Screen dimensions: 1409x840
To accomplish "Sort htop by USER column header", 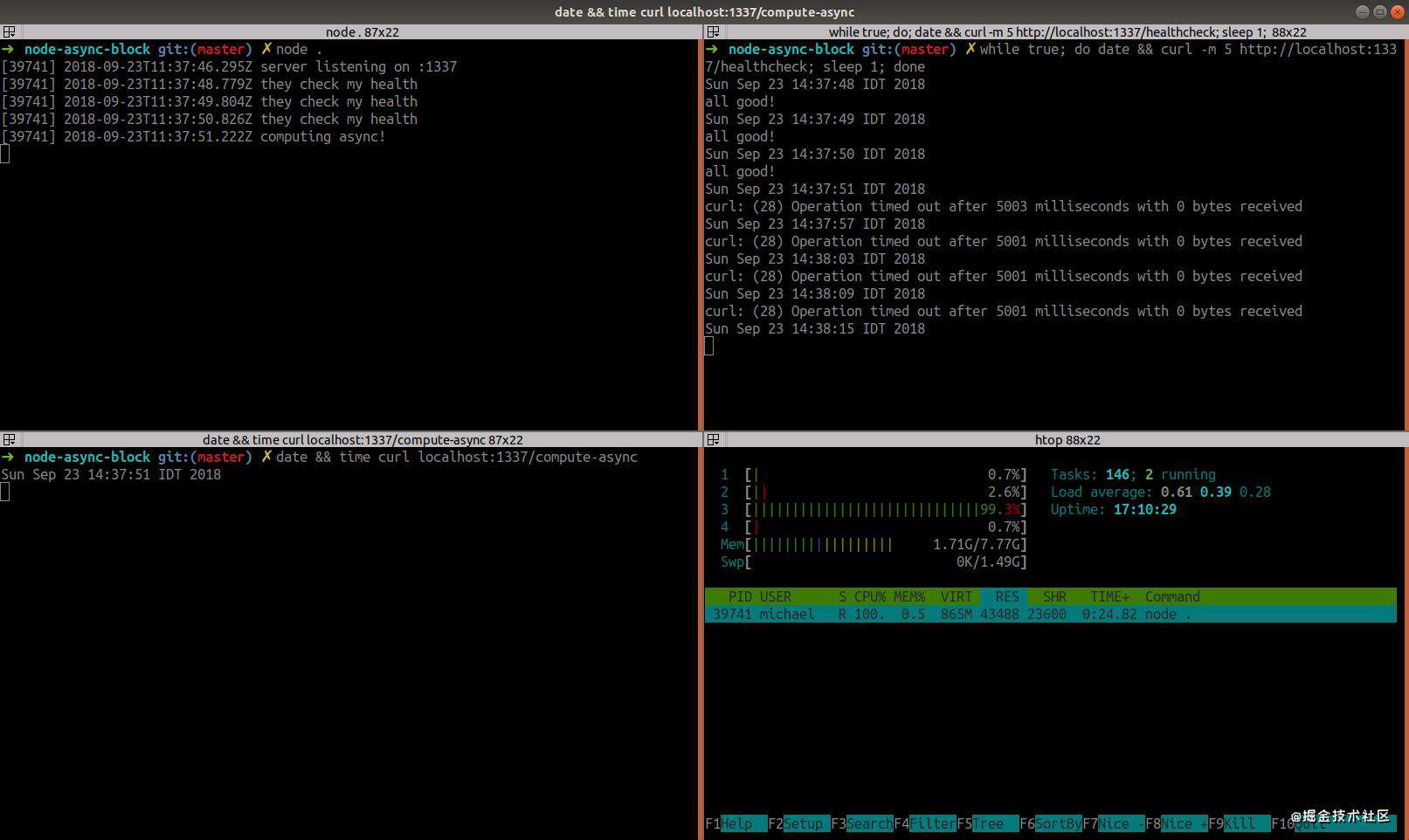I will click(x=776, y=596).
